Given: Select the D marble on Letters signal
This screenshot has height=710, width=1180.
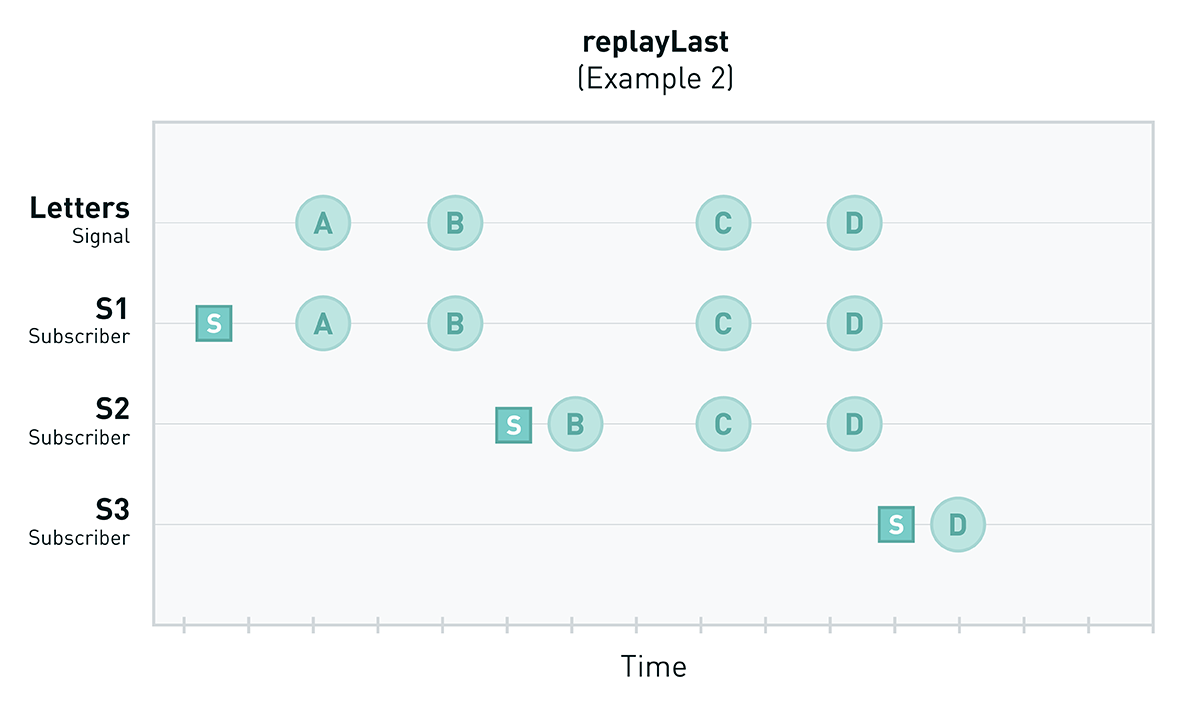Looking at the screenshot, I should (854, 223).
